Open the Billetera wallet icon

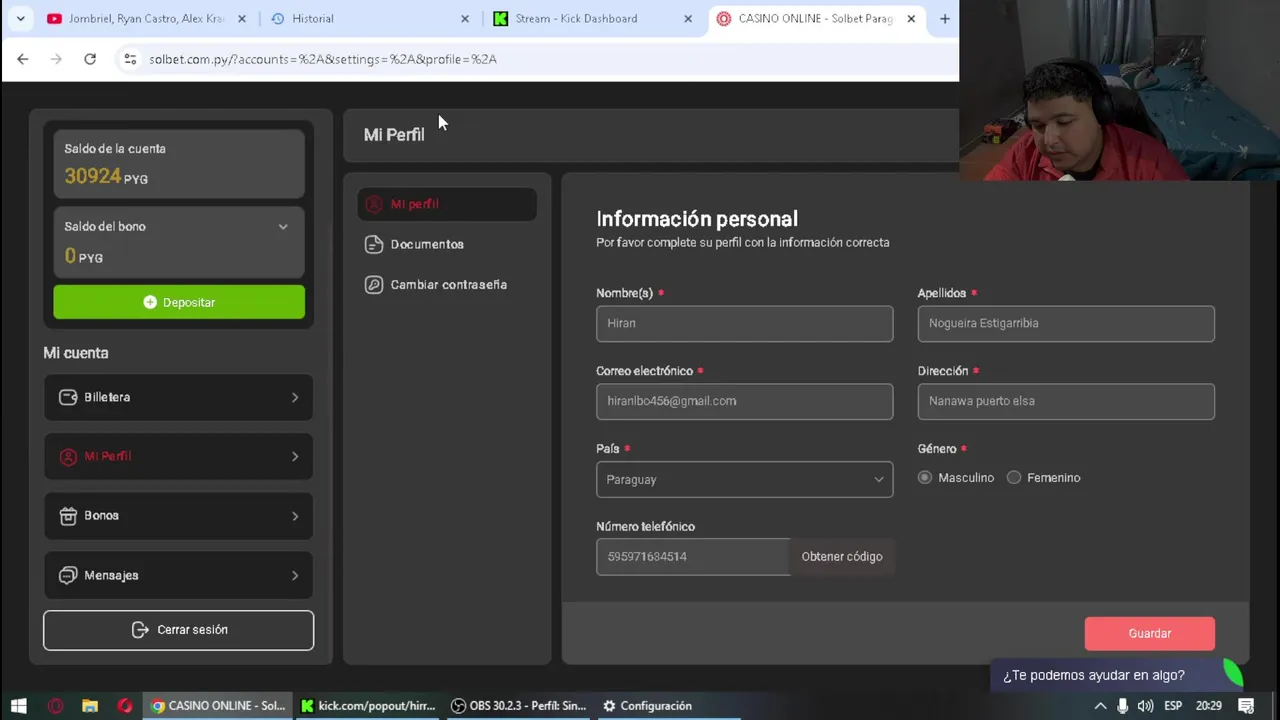pos(68,397)
